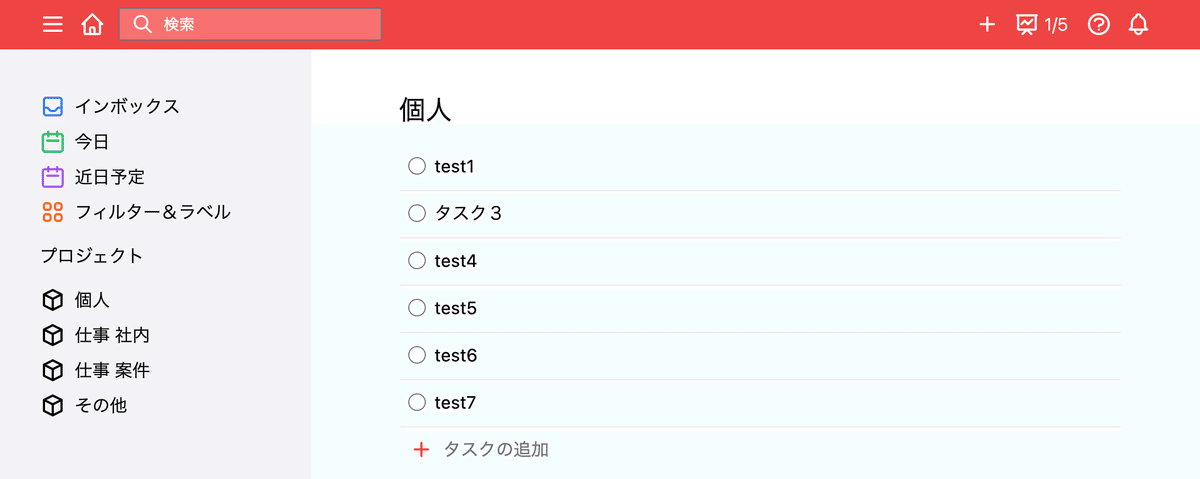This screenshot has width=1200, height=479.
Task: Open productivity stats showing 1/5
Action: pyautogui.click(x=1042, y=24)
